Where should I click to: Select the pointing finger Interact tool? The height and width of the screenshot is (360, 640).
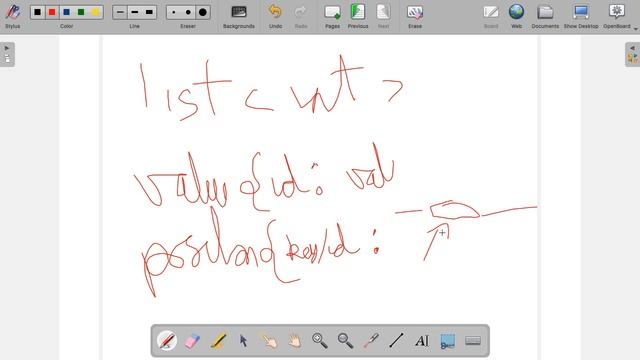coord(269,340)
